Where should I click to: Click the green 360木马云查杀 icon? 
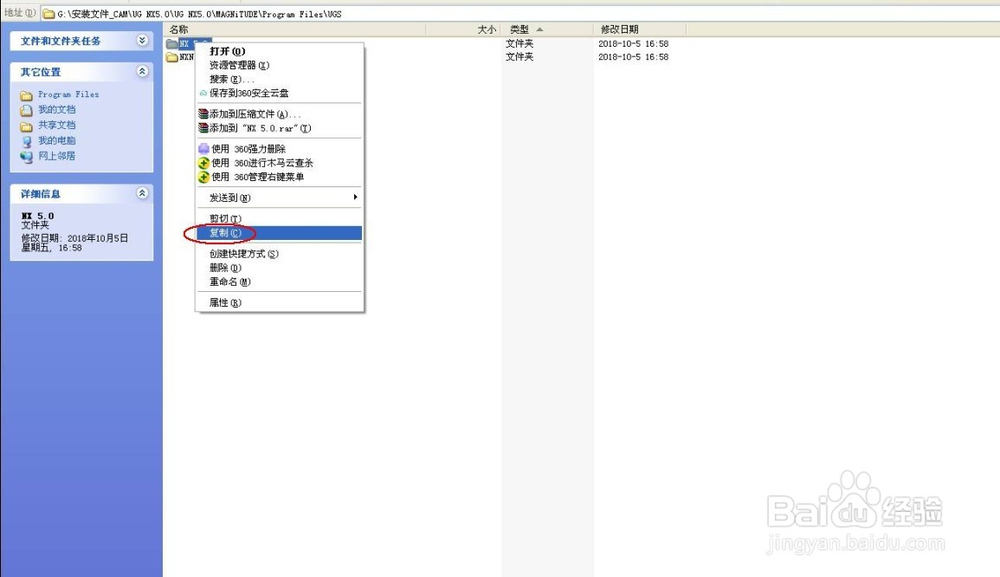tap(204, 161)
